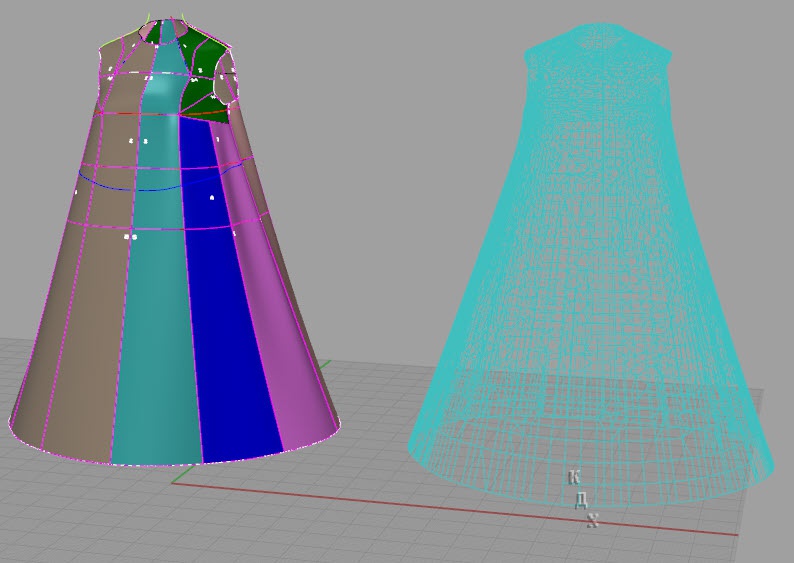
Task: Click the "Д" label below the wireframe
Action: pos(582,500)
